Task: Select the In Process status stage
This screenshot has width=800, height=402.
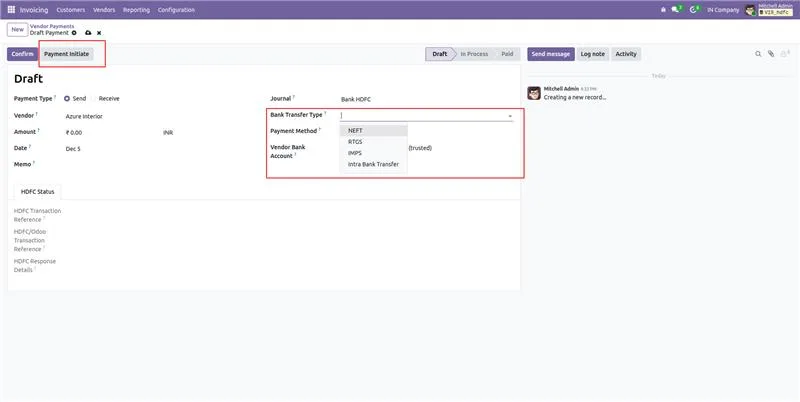Action: pyautogui.click(x=474, y=54)
